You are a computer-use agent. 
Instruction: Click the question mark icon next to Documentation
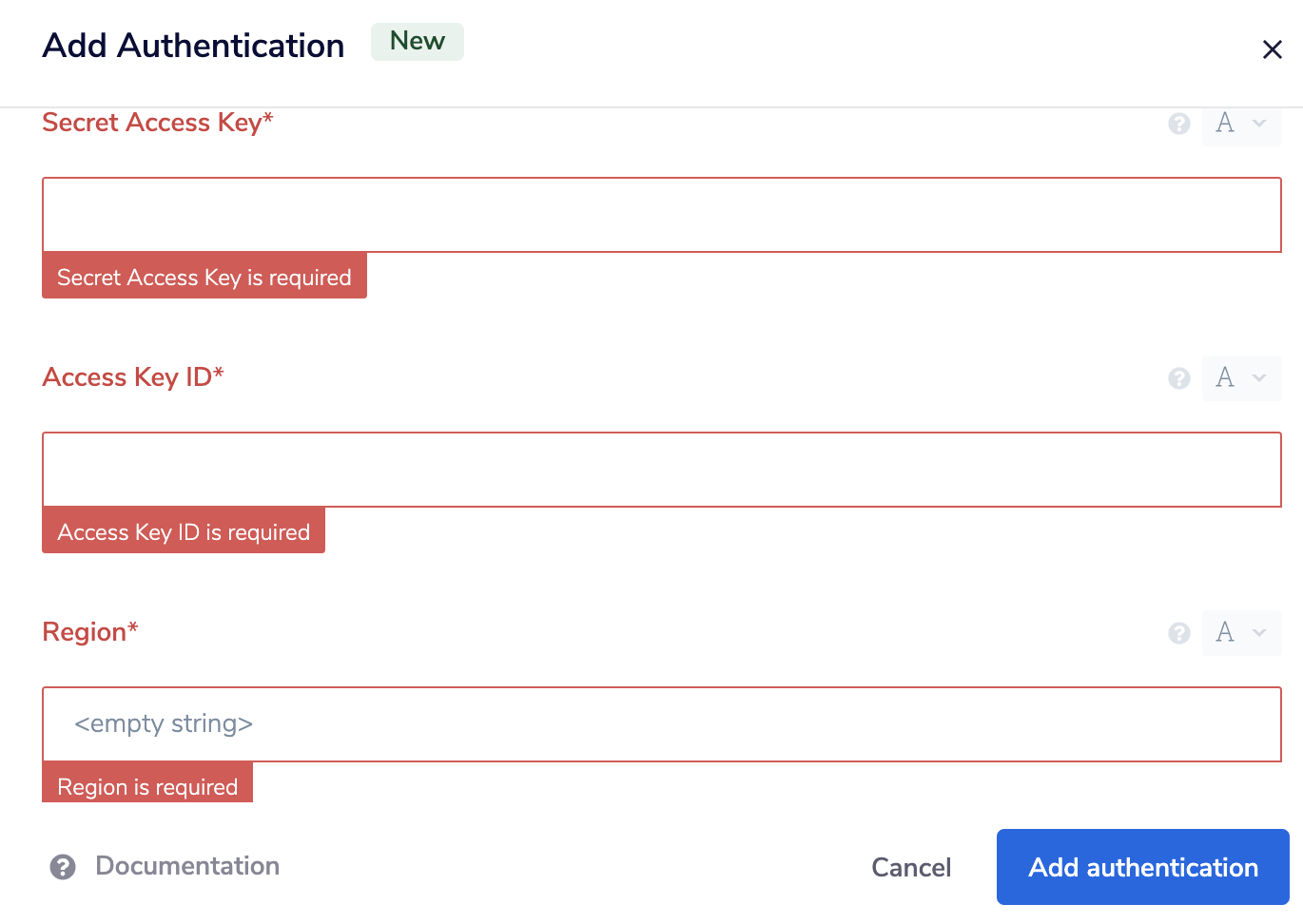(x=61, y=867)
